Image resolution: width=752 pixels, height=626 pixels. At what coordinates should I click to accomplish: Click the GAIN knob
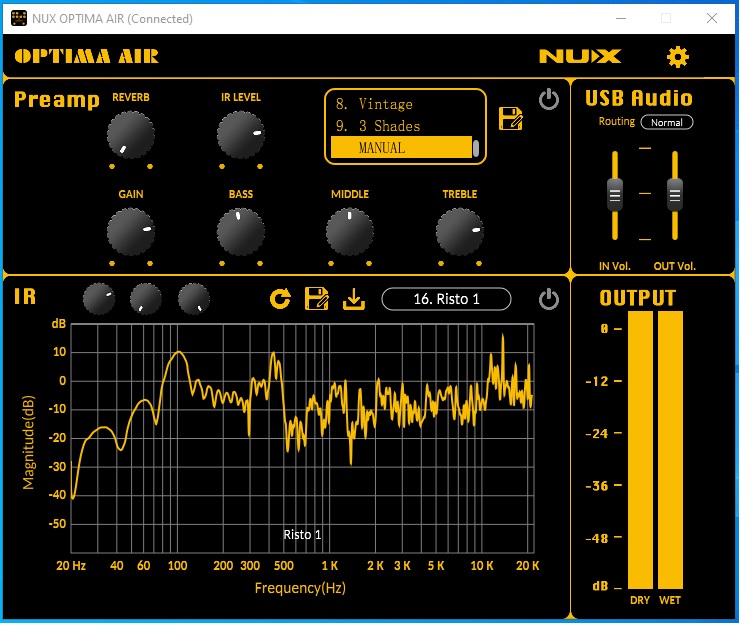[x=131, y=232]
